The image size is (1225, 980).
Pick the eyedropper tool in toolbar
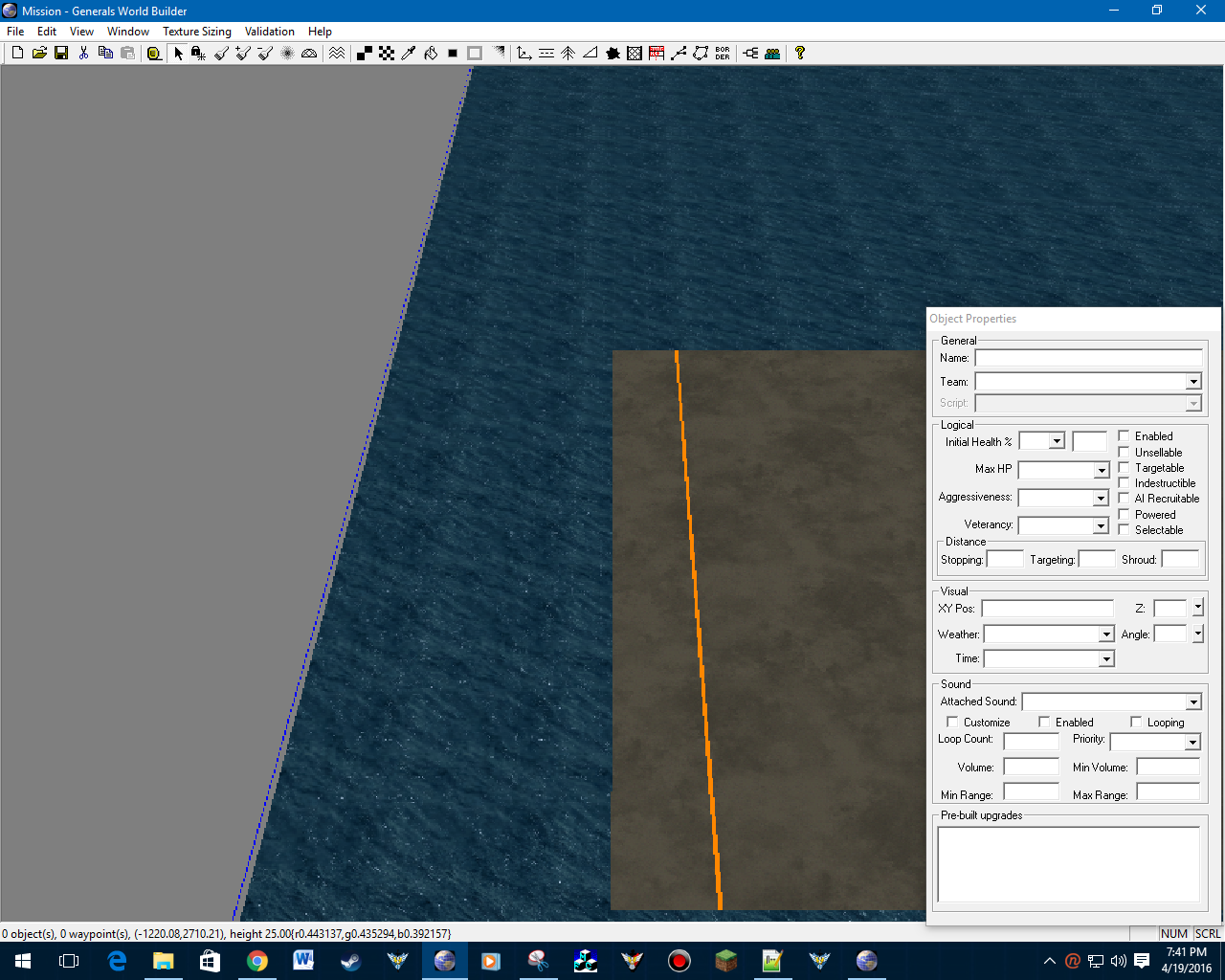coord(409,54)
